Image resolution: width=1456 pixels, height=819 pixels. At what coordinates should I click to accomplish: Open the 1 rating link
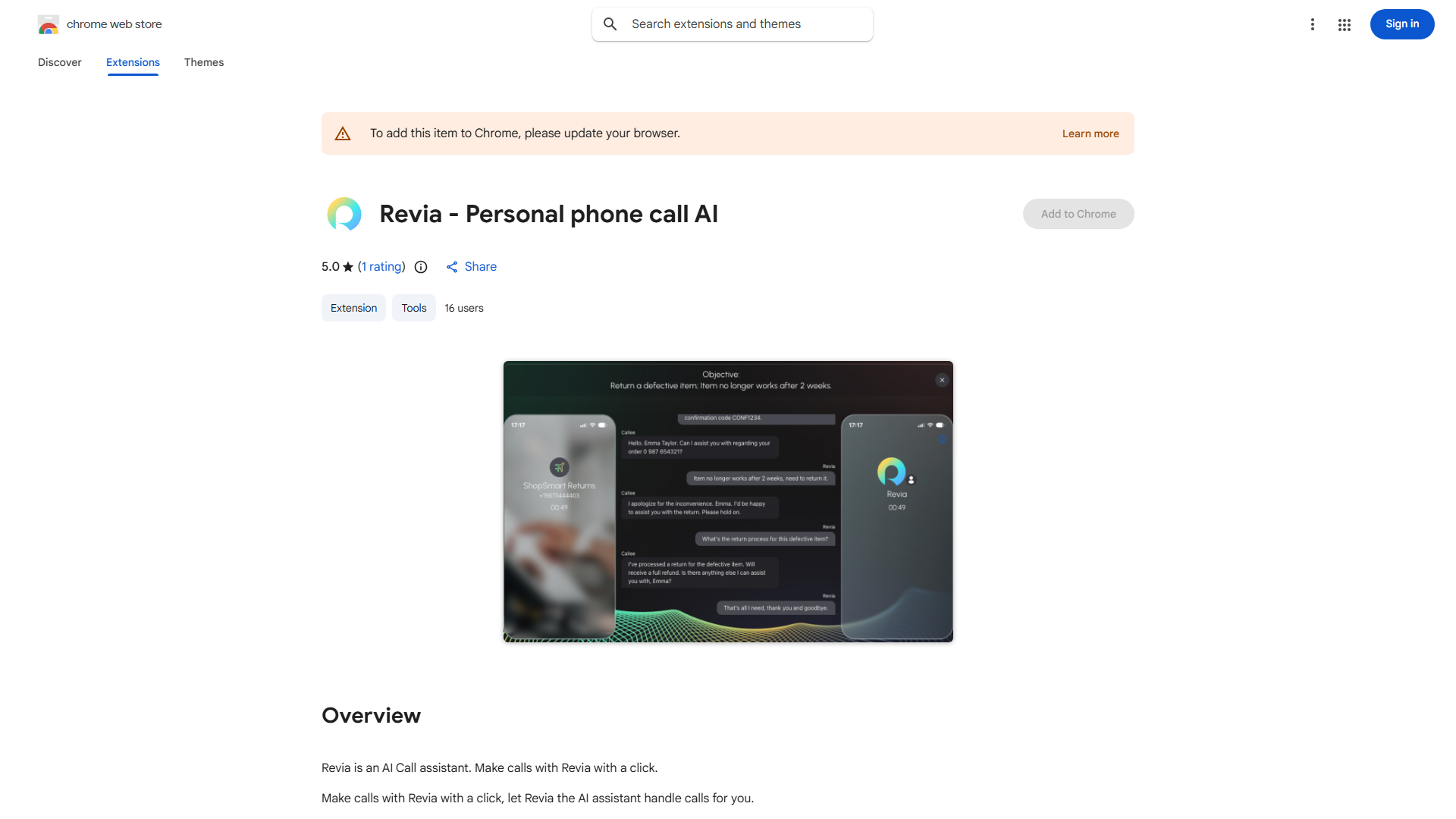click(x=381, y=267)
